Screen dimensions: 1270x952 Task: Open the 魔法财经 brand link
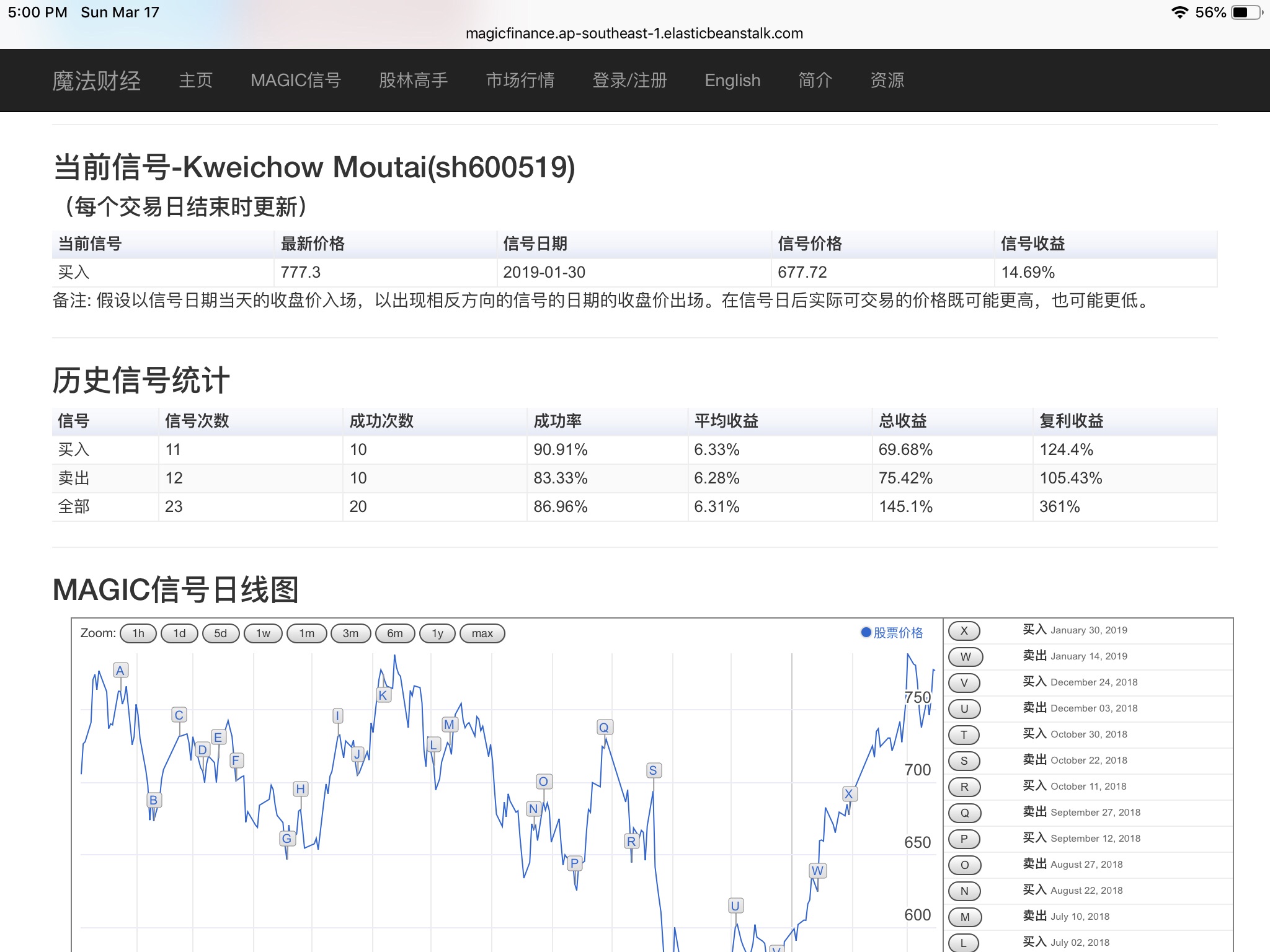coord(97,81)
